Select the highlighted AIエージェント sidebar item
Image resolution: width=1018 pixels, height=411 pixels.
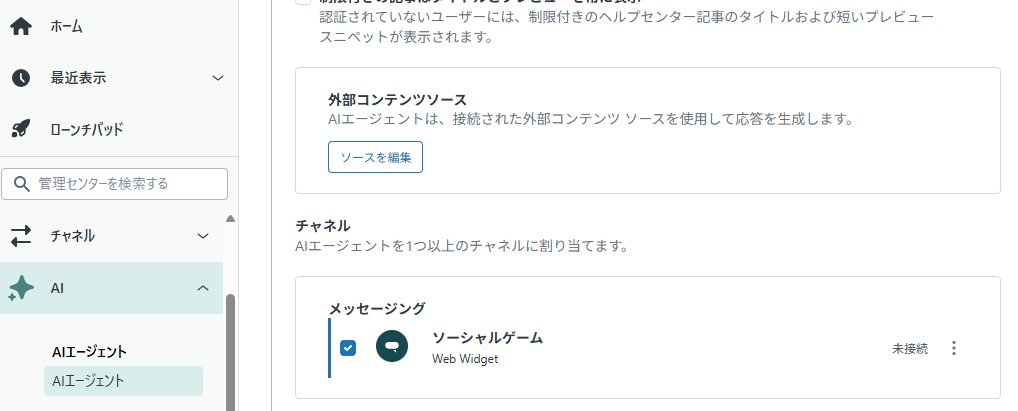pyautogui.click(x=88, y=380)
